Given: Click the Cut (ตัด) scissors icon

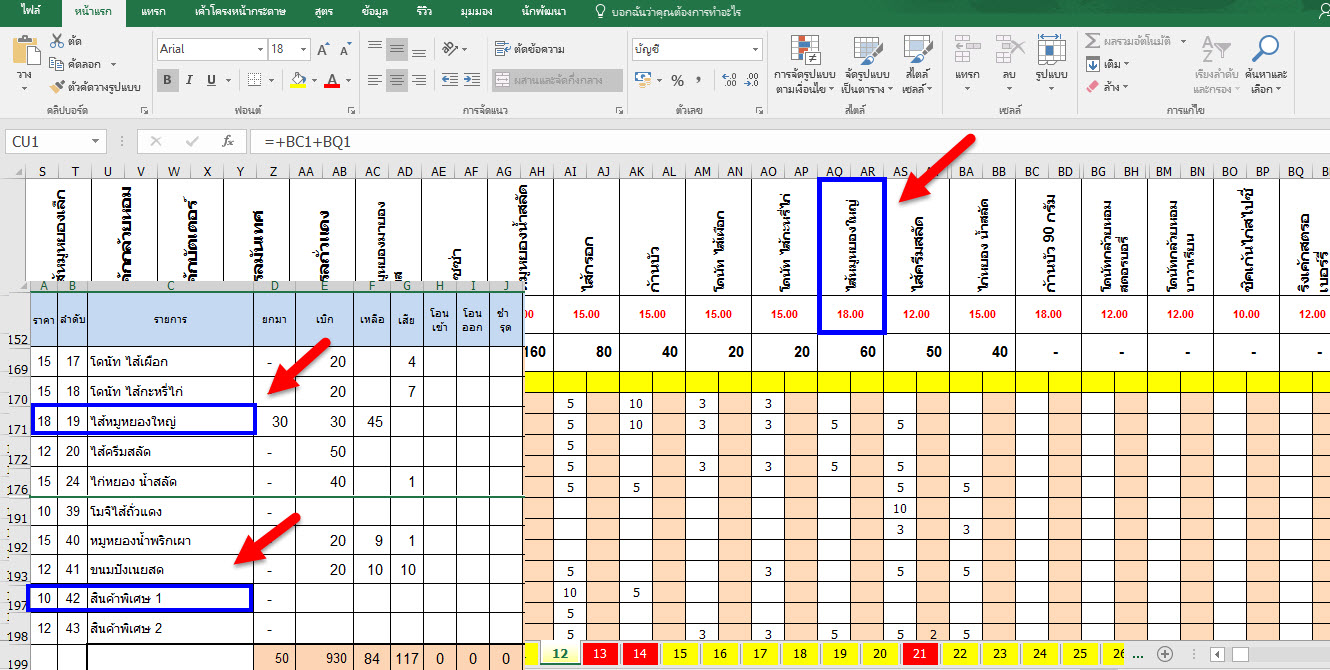Looking at the screenshot, I should pyautogui.click(x=56, y=41).
